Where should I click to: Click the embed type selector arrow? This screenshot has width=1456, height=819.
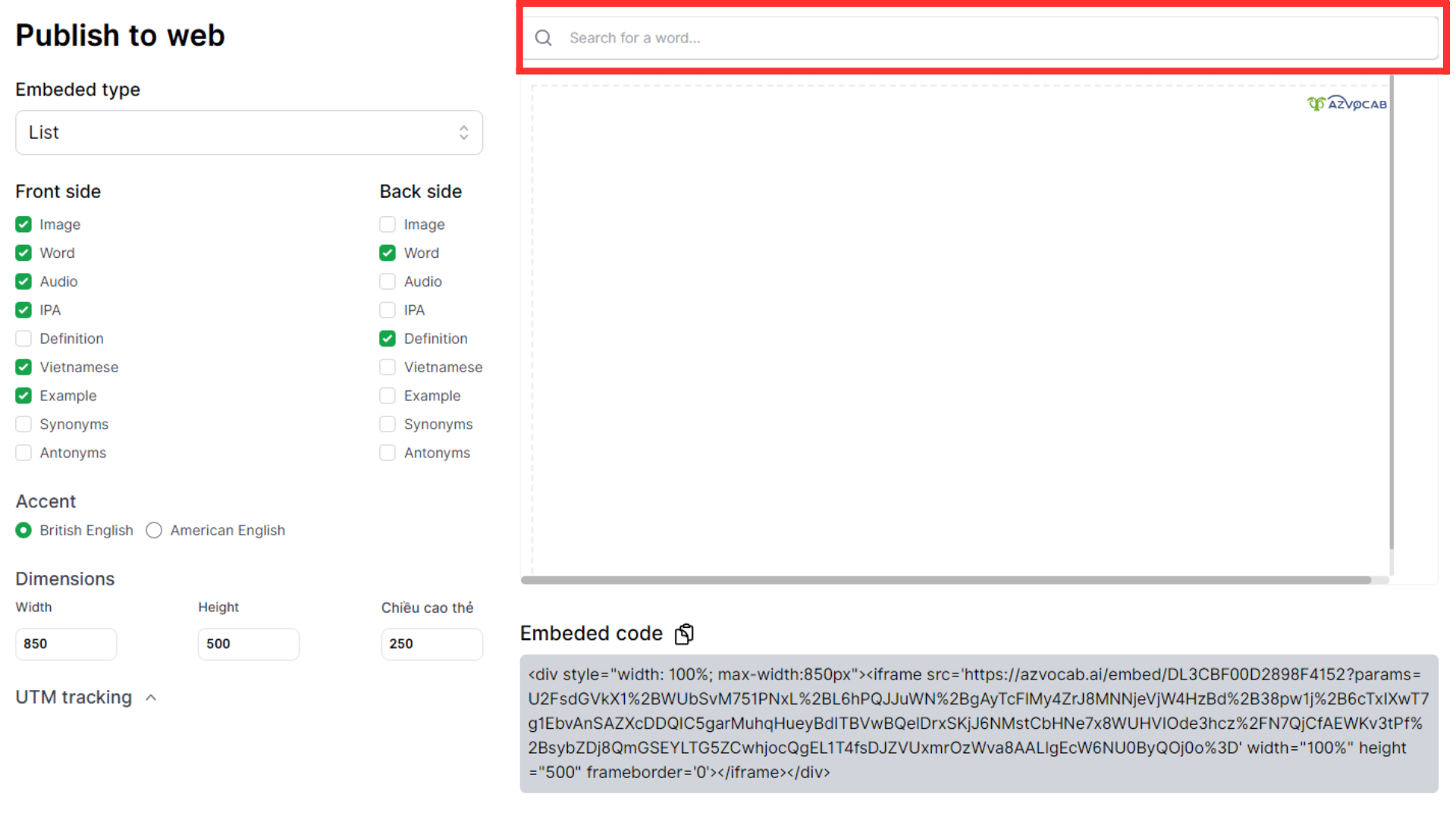464,132
